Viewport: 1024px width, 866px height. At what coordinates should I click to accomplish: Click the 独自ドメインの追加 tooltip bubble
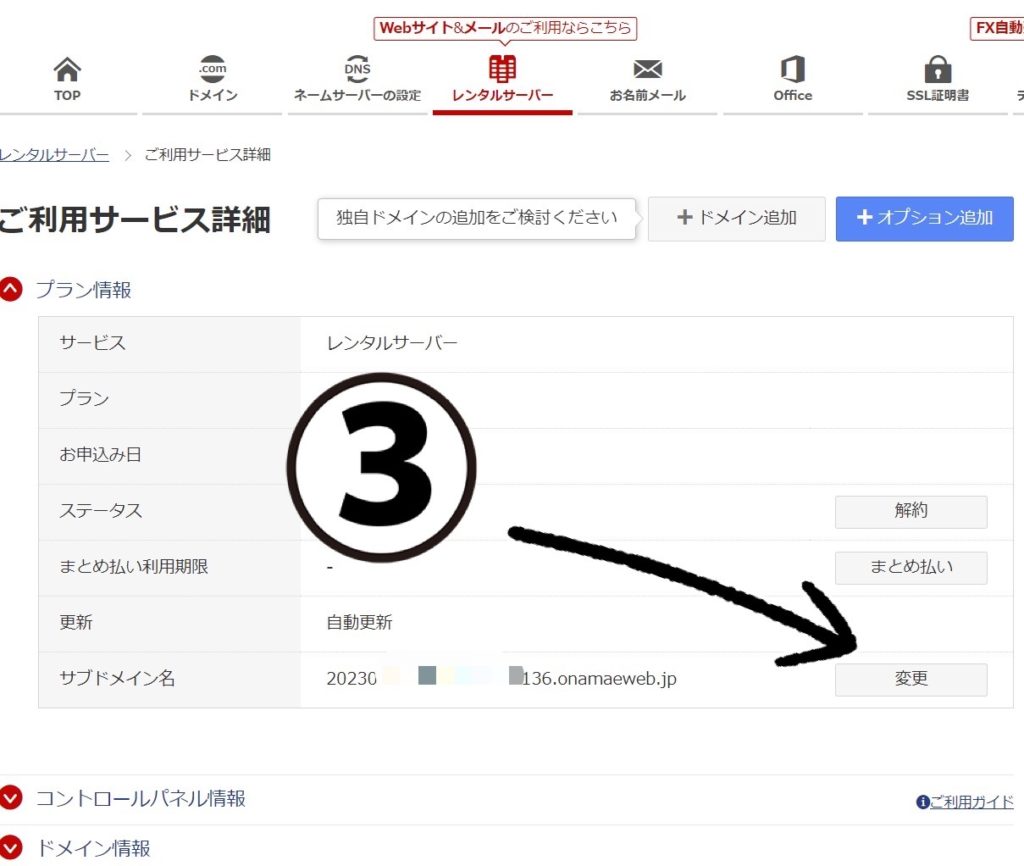point(477,218)
